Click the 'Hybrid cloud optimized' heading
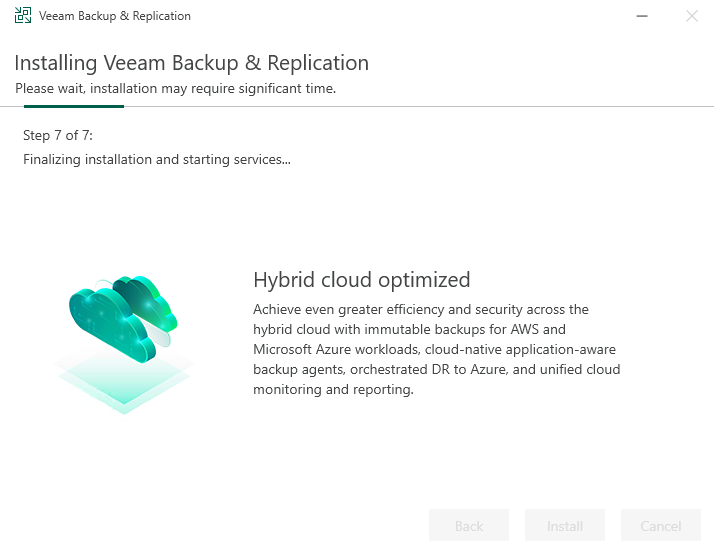The image size is (714, 555). click(x=362, y=280)
